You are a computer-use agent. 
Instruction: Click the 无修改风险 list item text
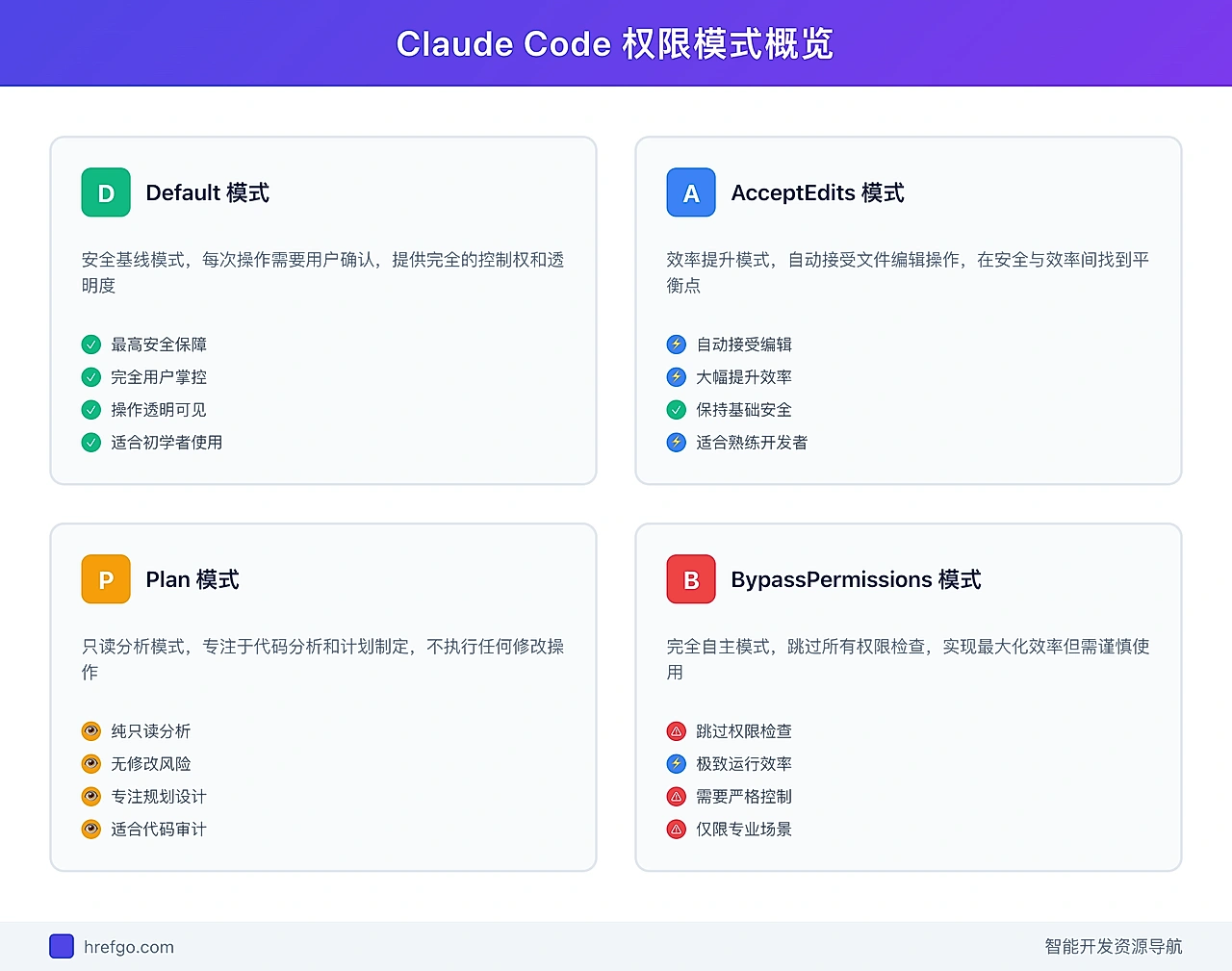point(151,764)
